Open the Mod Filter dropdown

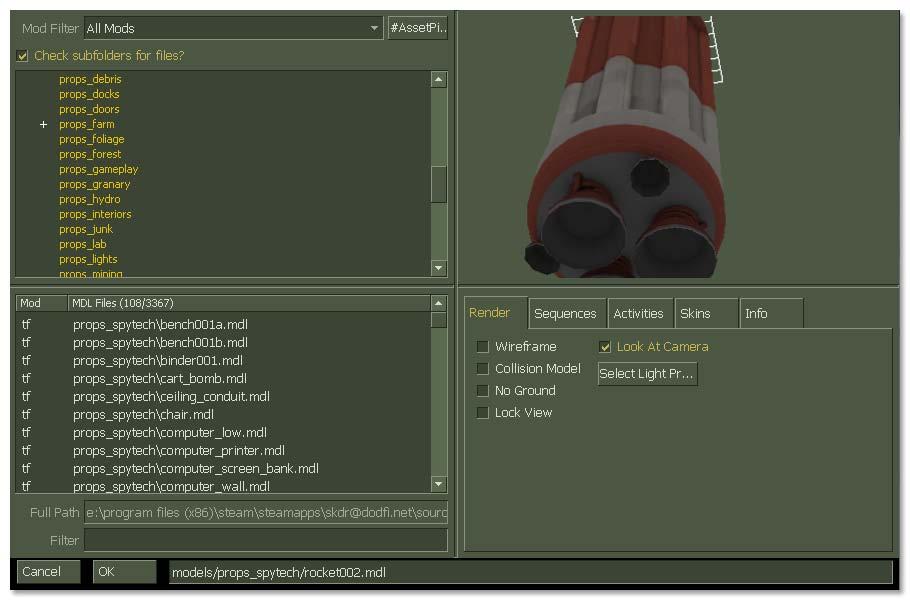click(x=233, y=28)
